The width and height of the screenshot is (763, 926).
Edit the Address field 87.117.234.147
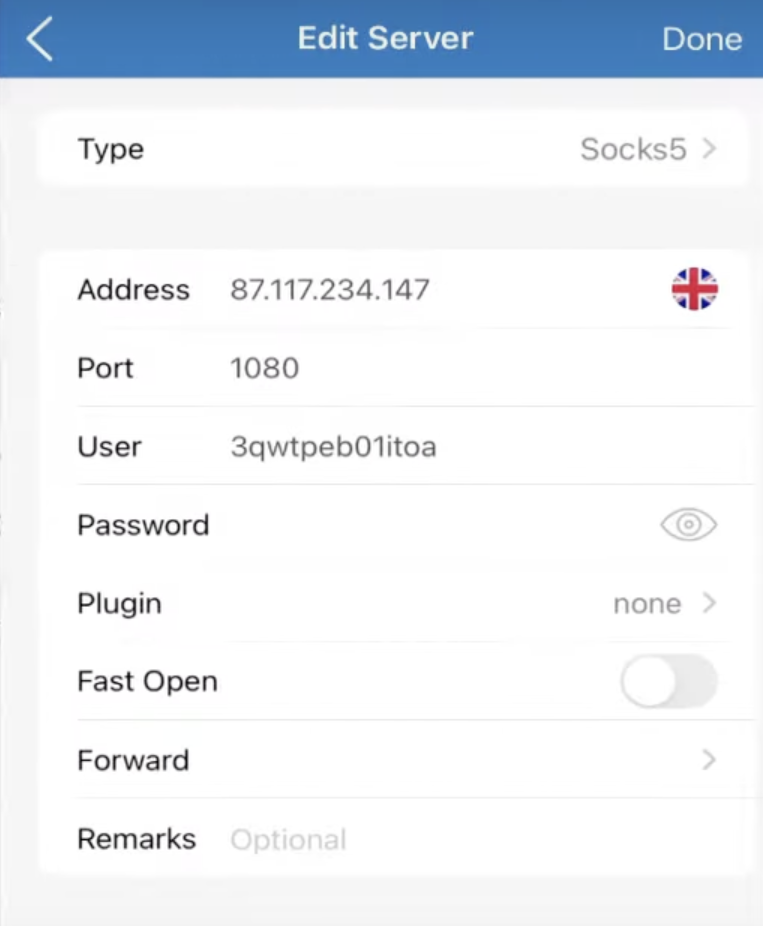330,290
